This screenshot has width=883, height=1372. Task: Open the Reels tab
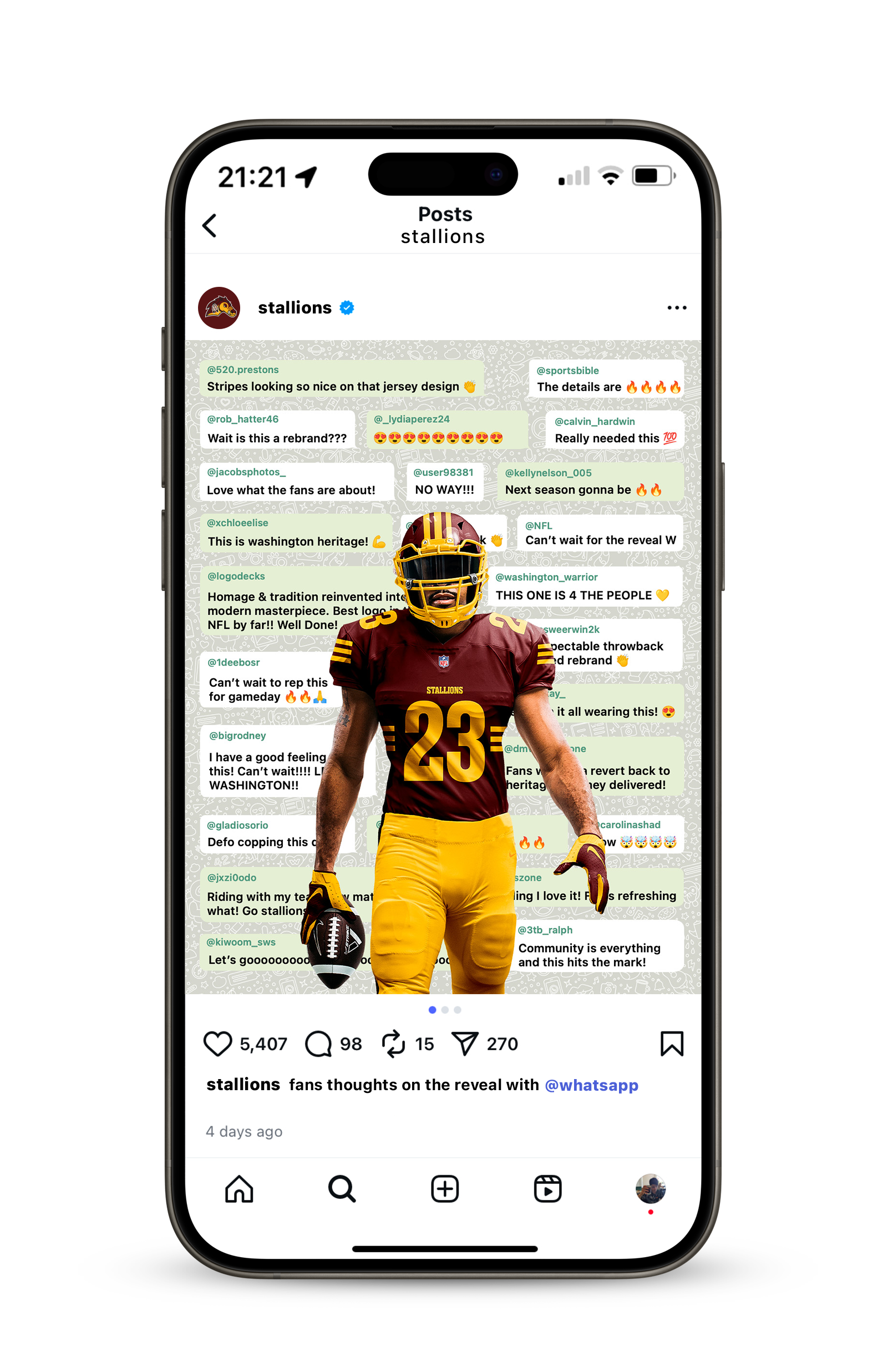(547, 1188)
